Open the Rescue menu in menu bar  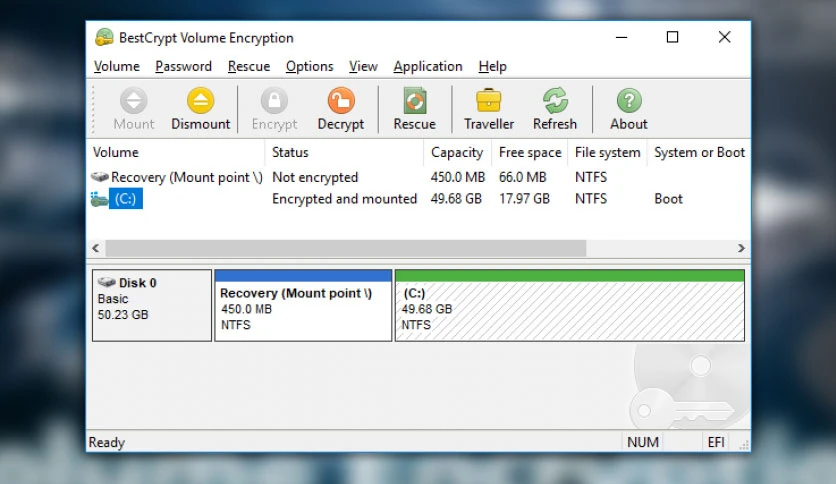pos(249,66)
